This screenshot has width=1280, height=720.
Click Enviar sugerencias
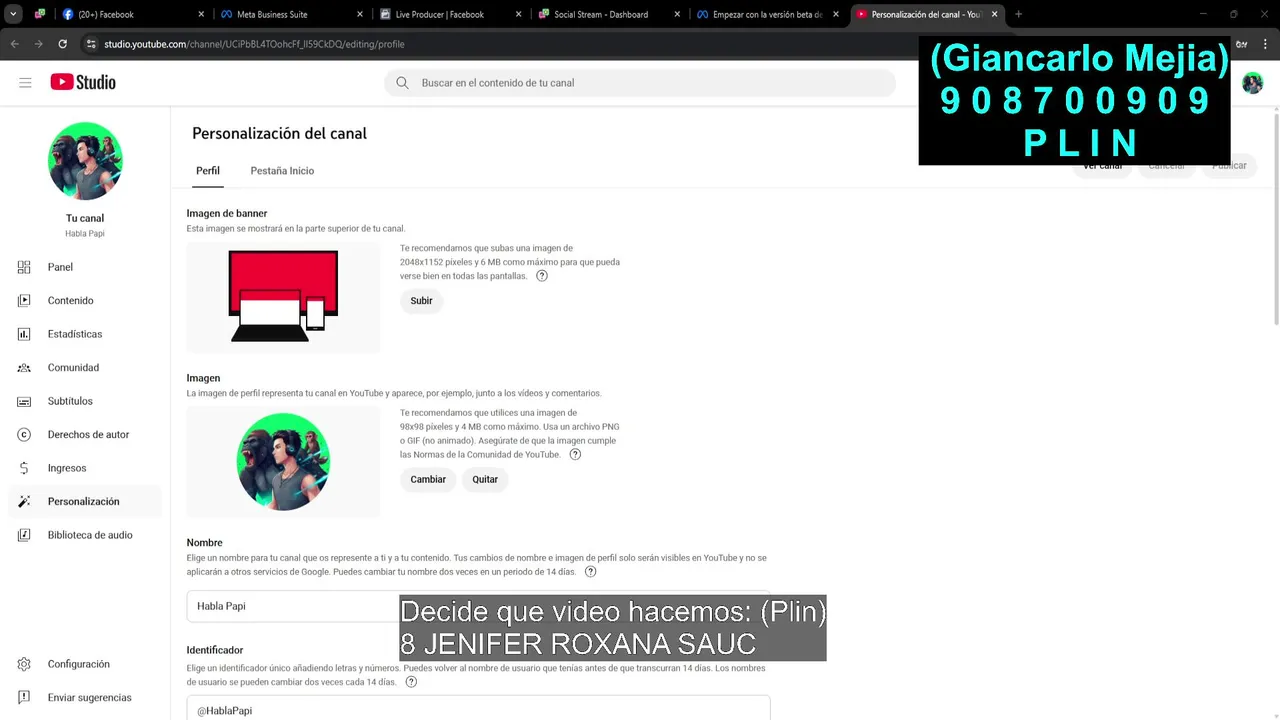pos(85,698)
